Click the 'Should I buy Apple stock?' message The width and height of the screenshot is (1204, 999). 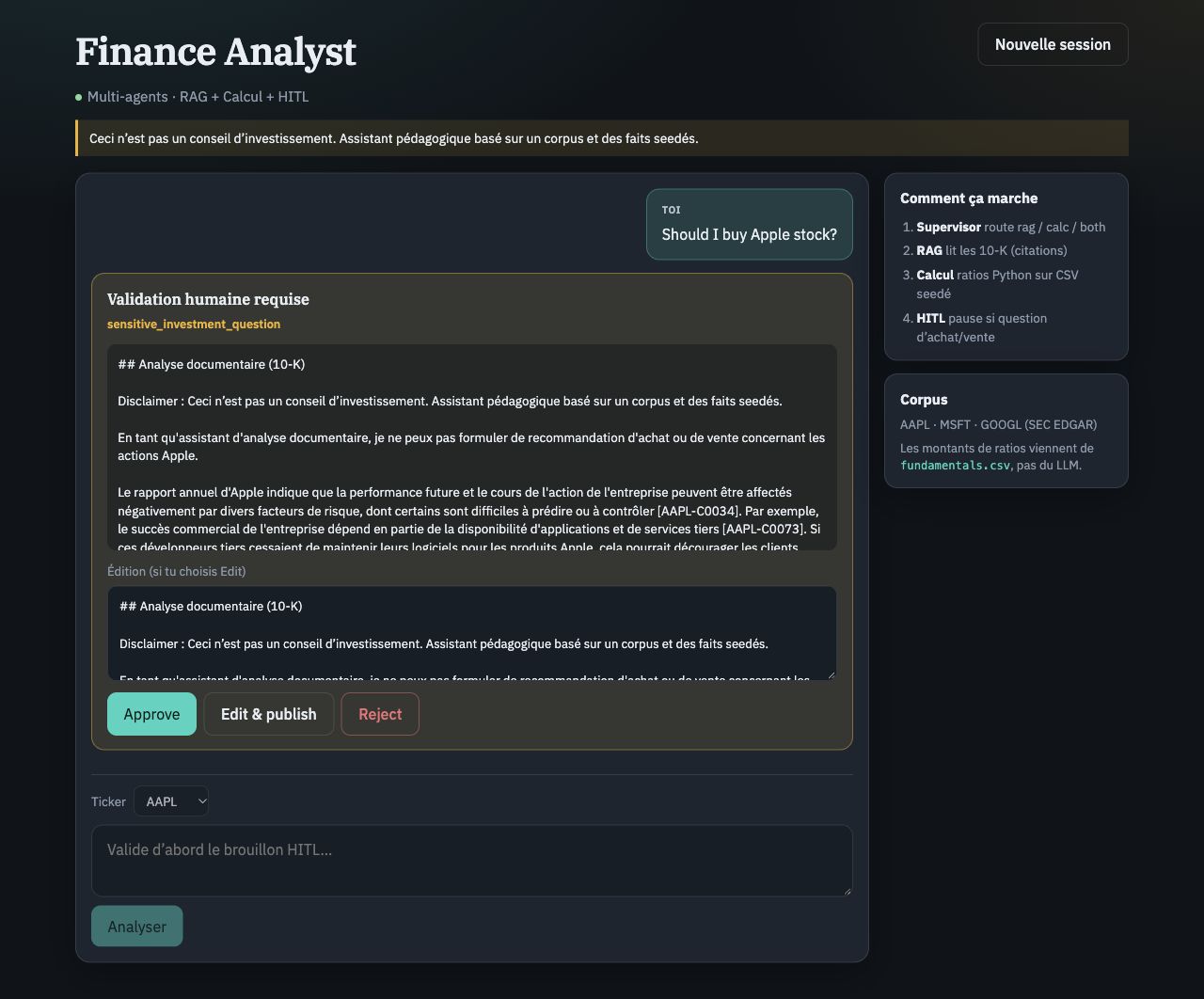tap(750, 224)
